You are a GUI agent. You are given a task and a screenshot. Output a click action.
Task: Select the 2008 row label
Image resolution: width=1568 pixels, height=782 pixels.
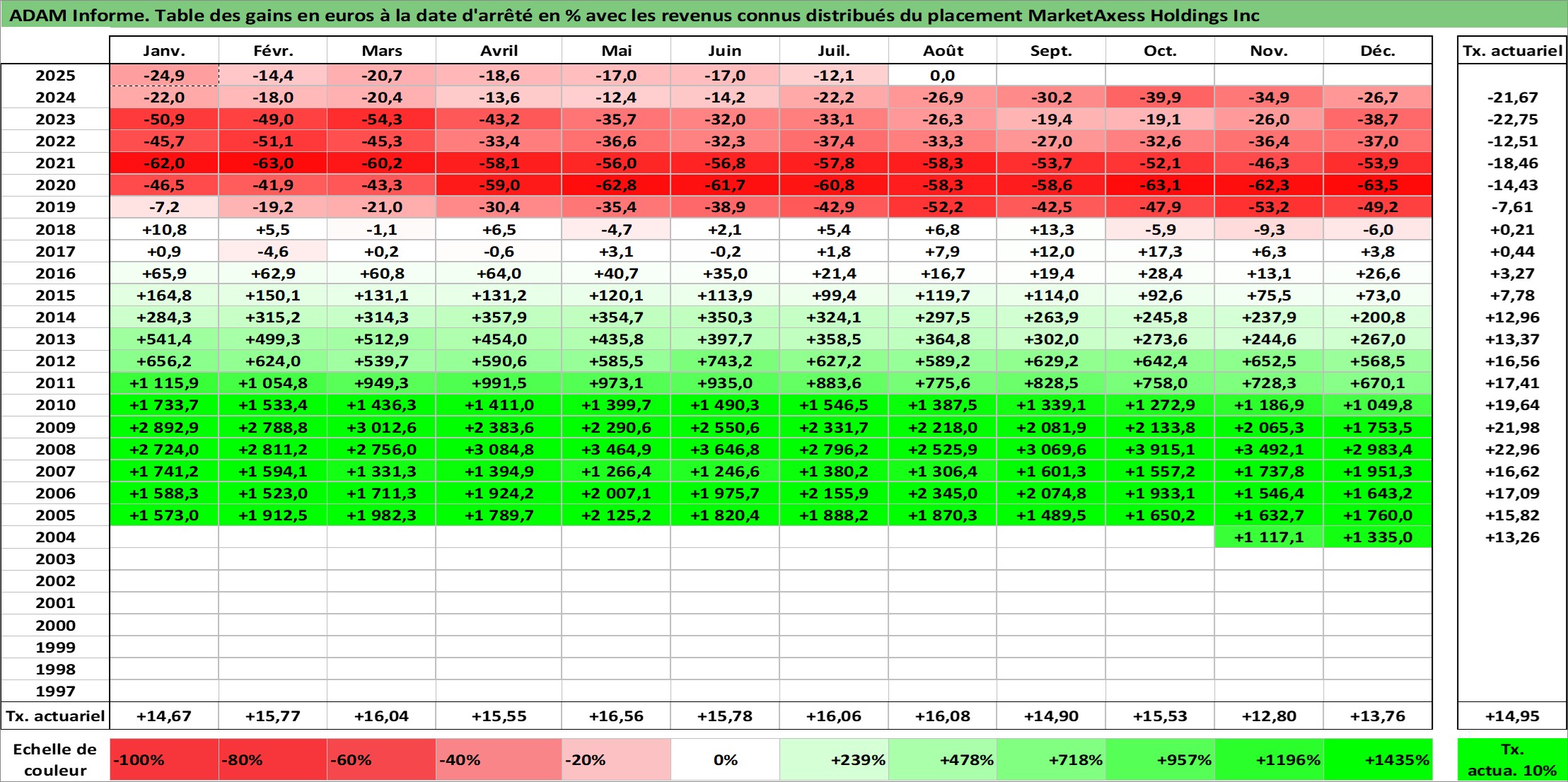pos(55,449)
